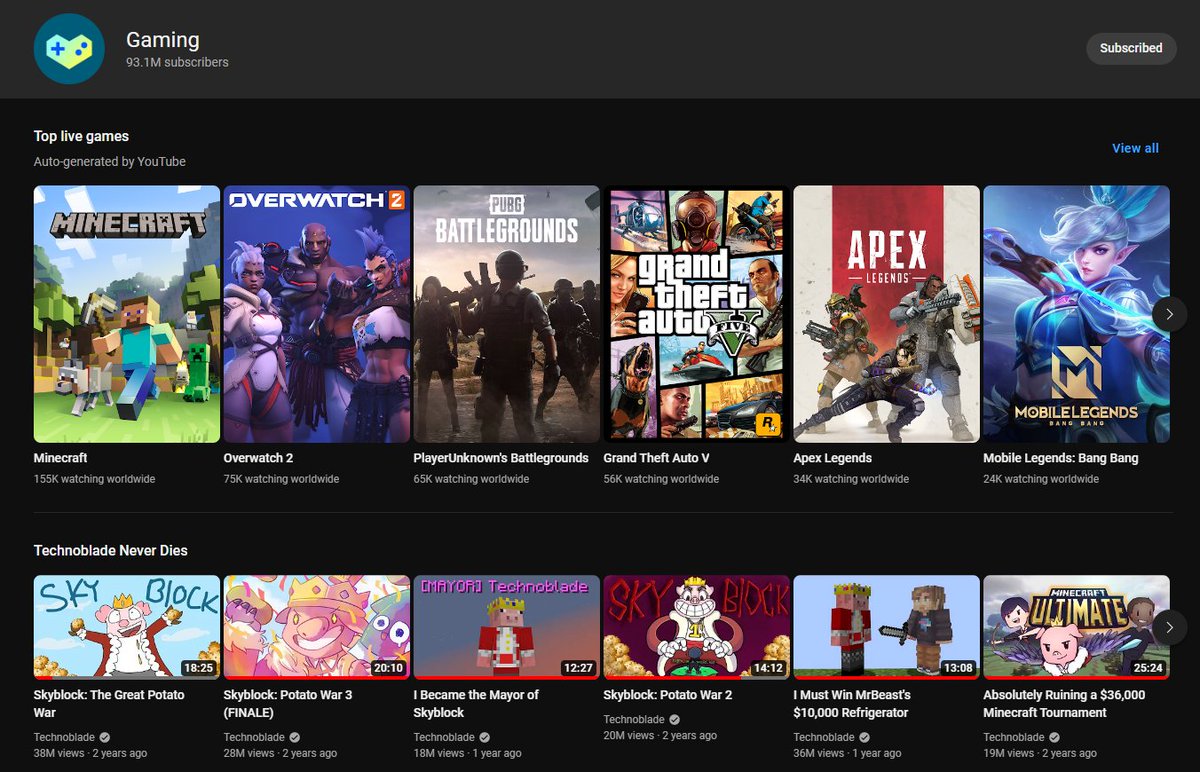Click the 93.1M subscribers text

(177, 62)
